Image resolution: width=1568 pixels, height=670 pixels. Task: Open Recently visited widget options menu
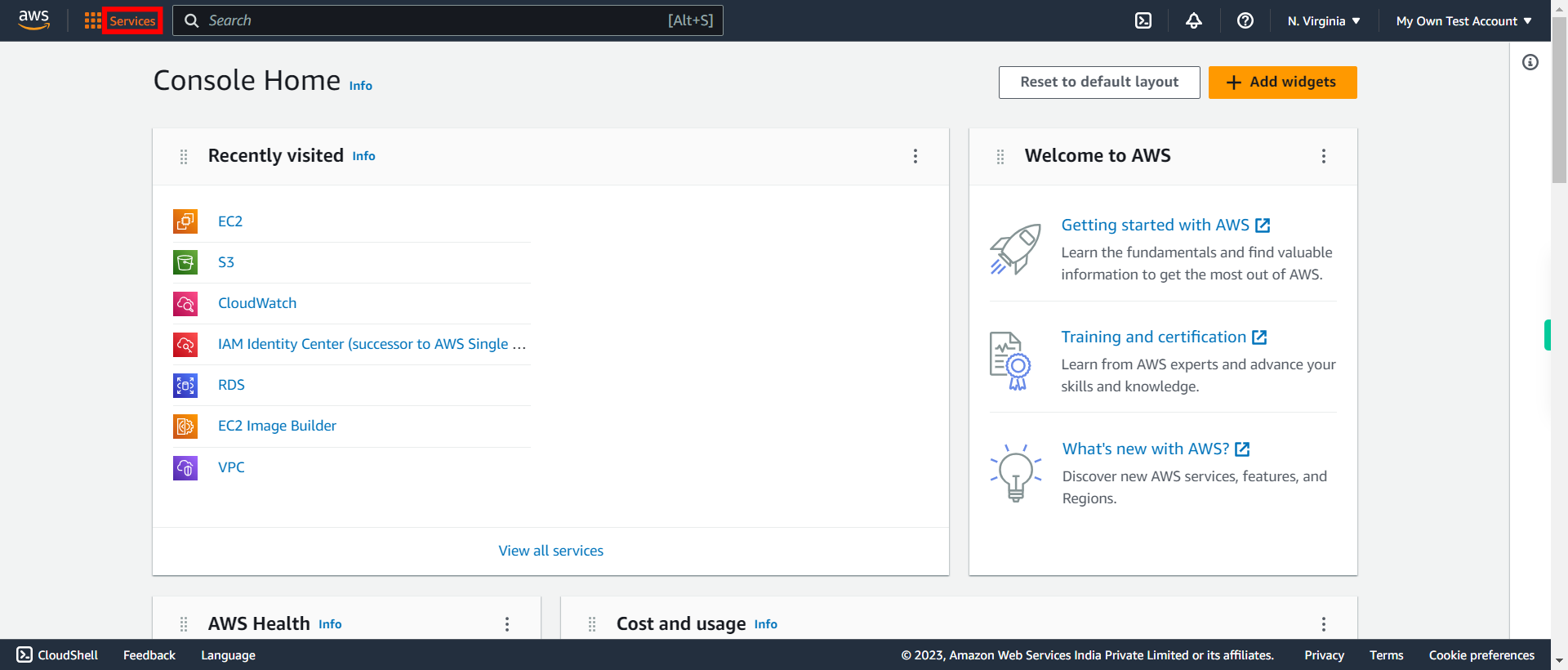click(915, 156)
